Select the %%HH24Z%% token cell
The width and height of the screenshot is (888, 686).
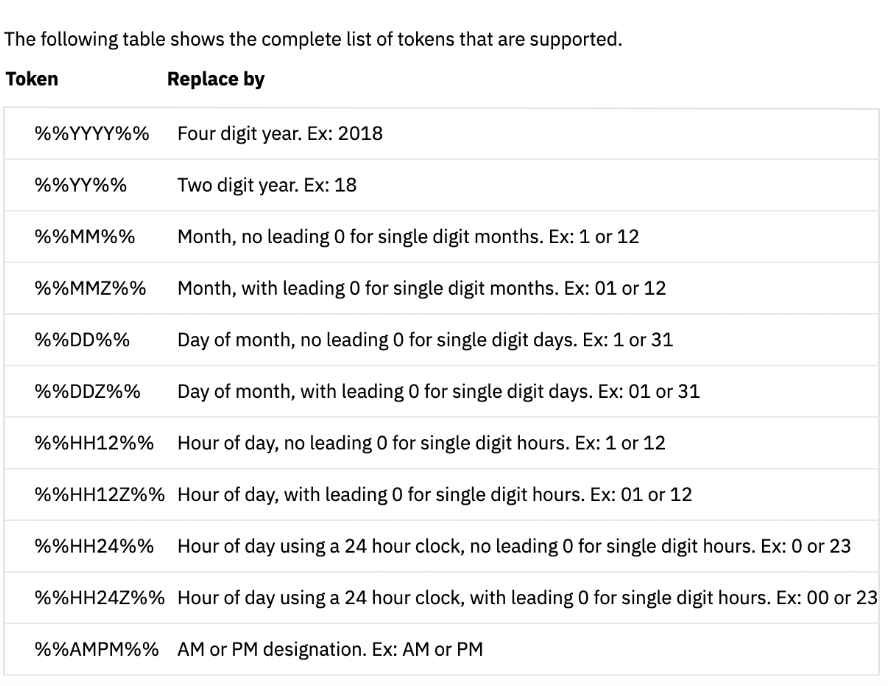[99, 598]
